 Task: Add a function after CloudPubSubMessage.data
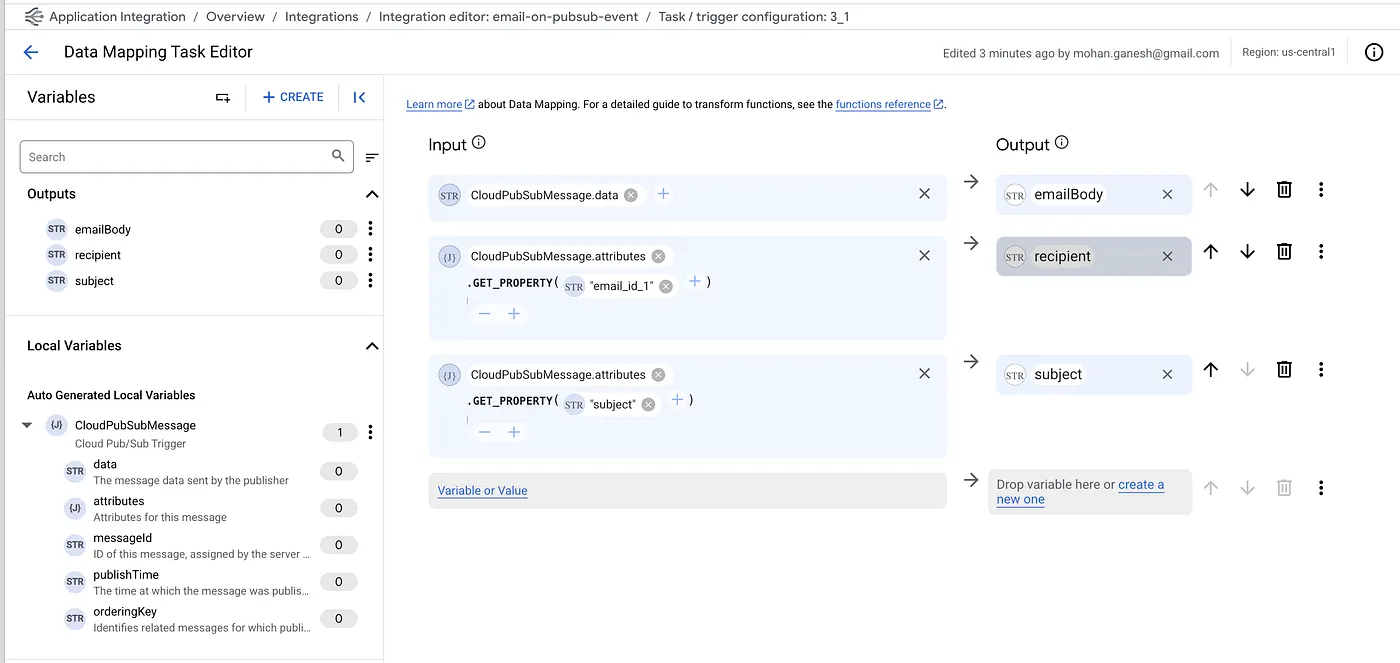663,194
